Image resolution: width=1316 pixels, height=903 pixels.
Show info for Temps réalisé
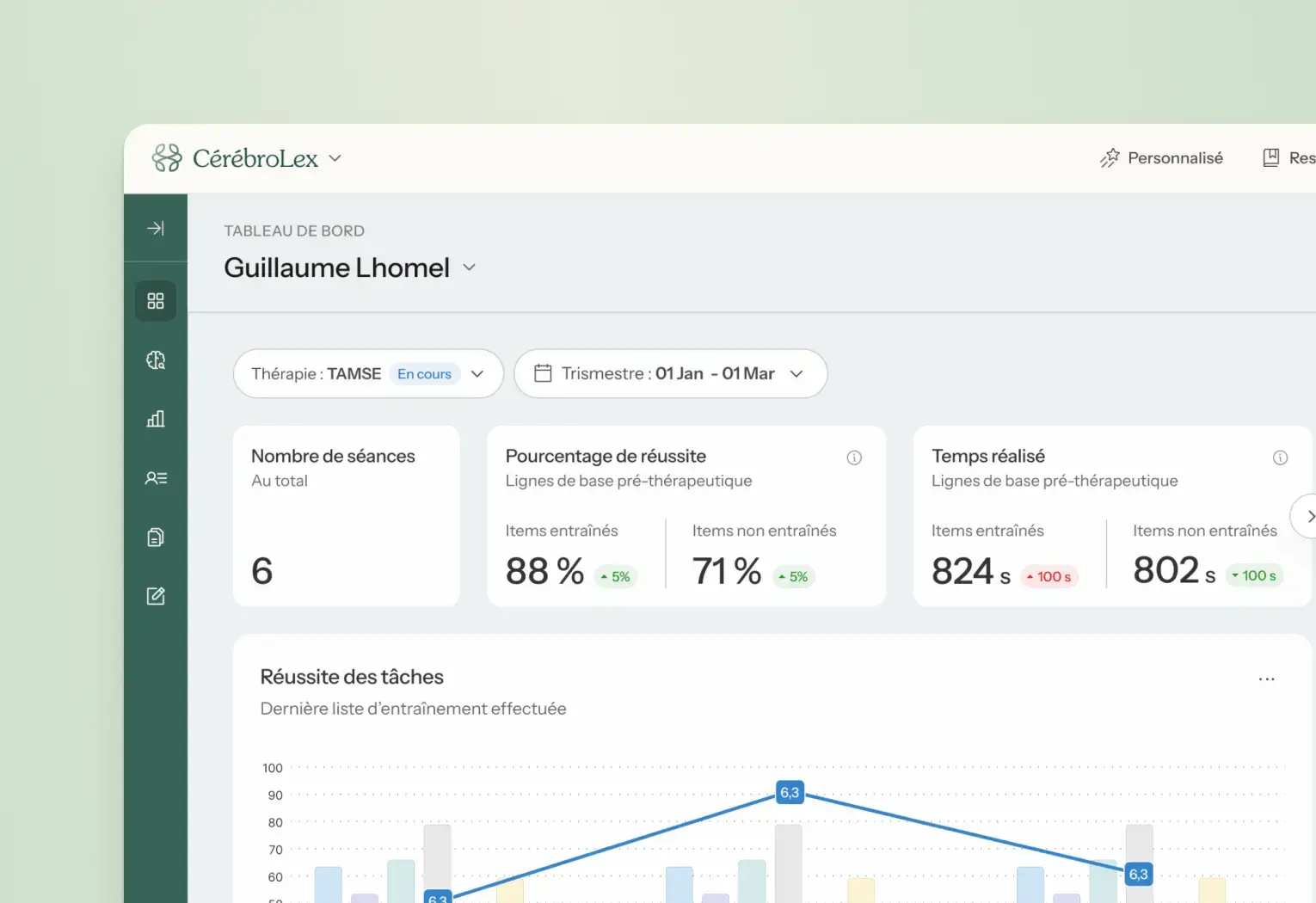click(x=1280, y=458)
